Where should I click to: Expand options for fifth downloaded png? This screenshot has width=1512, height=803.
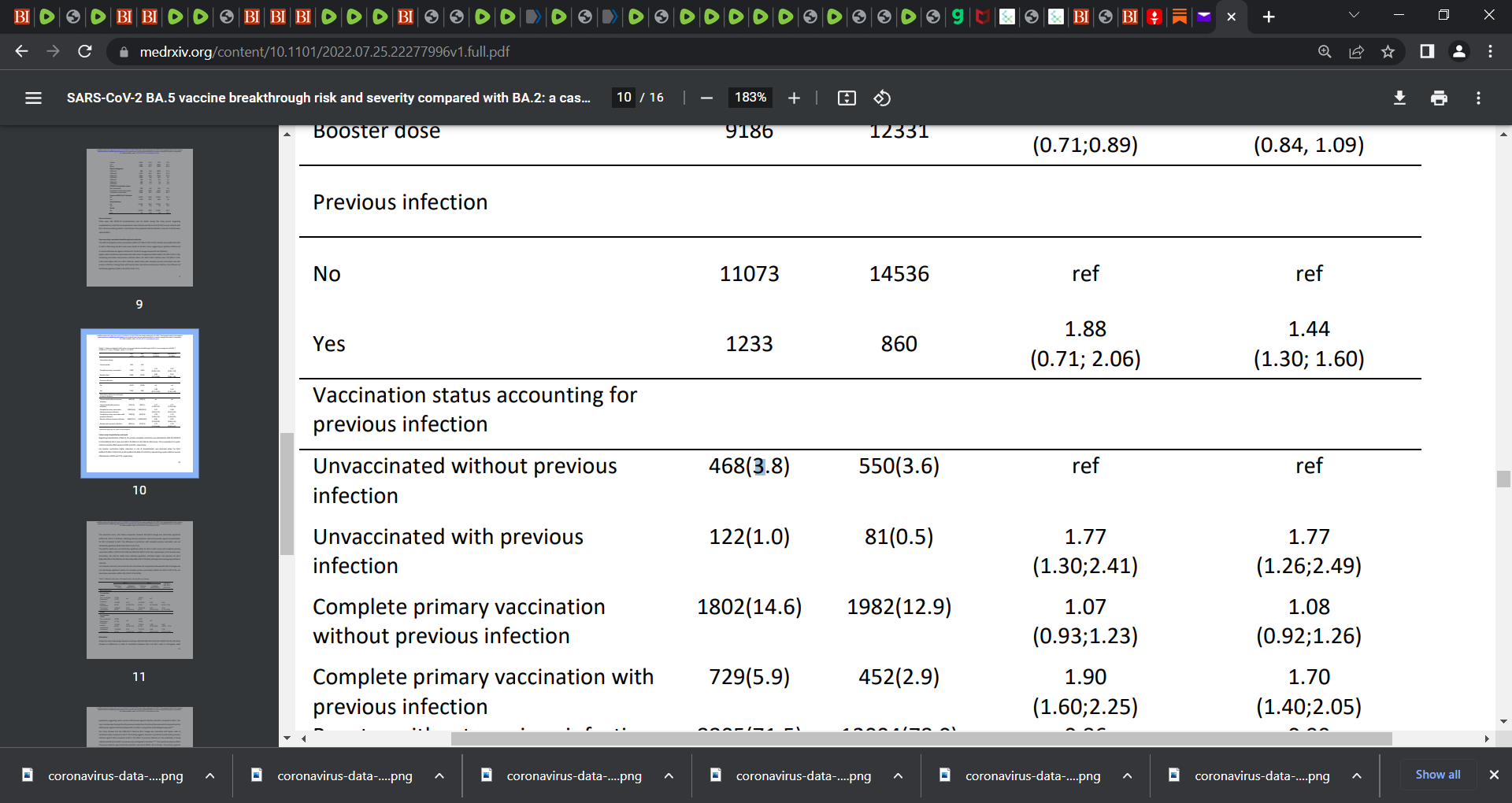click(1127, 775)
